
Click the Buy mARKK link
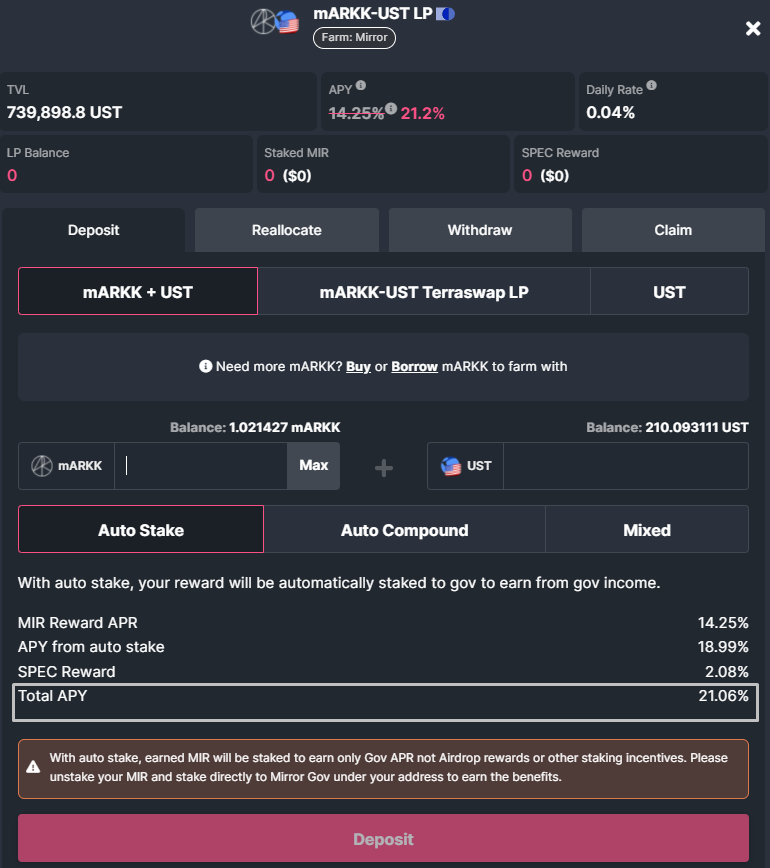click(x=358, y=367)
